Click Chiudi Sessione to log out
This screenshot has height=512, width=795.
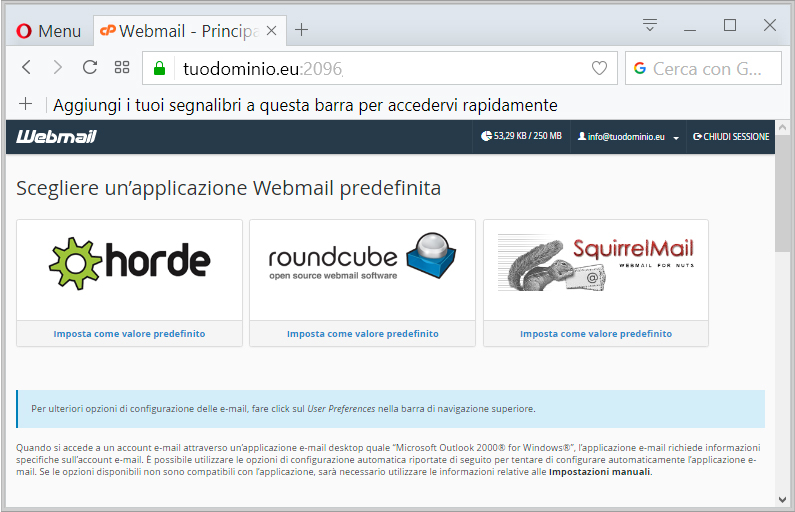(731, 136)
